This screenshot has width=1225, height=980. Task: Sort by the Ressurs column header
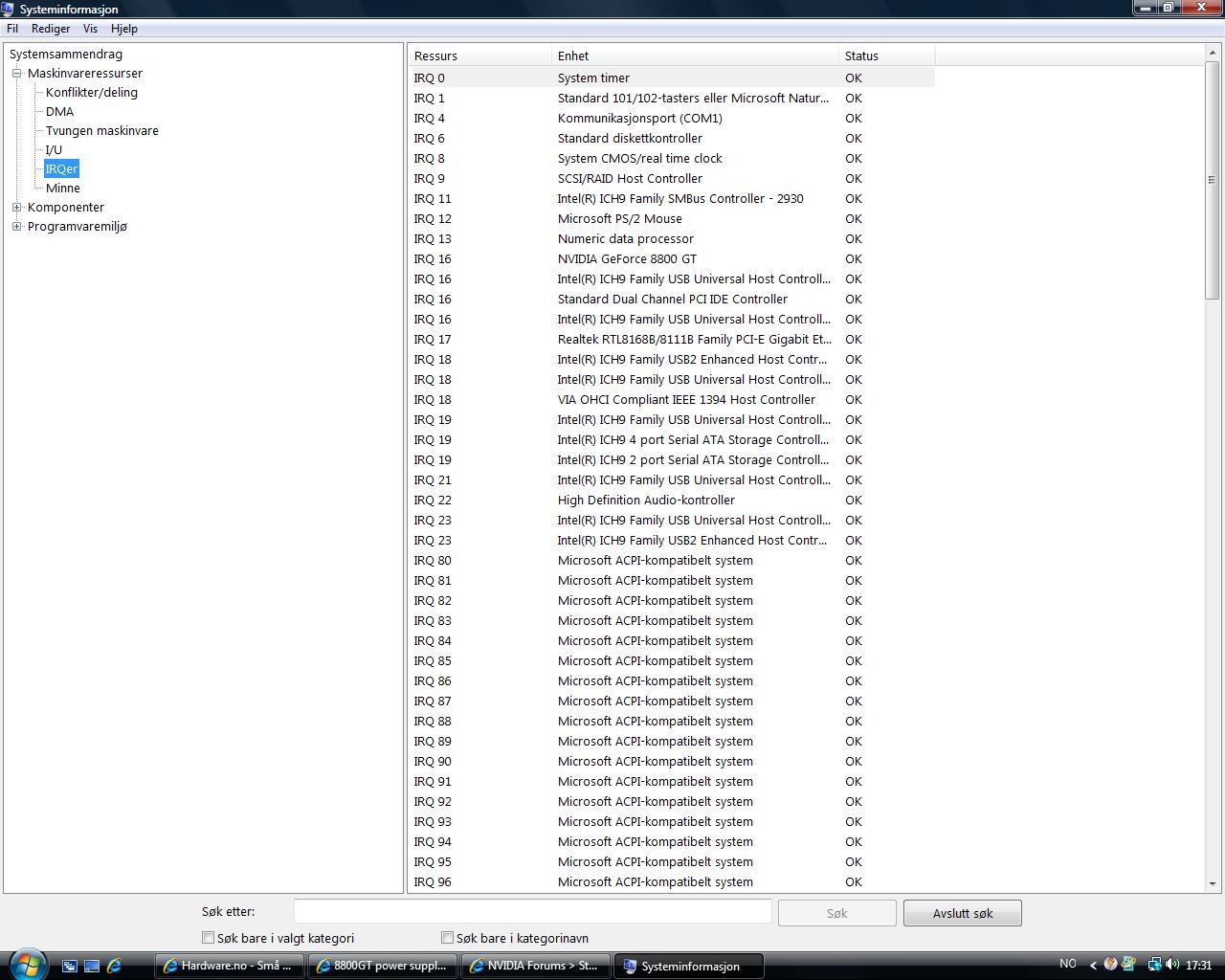coord(479,56)
